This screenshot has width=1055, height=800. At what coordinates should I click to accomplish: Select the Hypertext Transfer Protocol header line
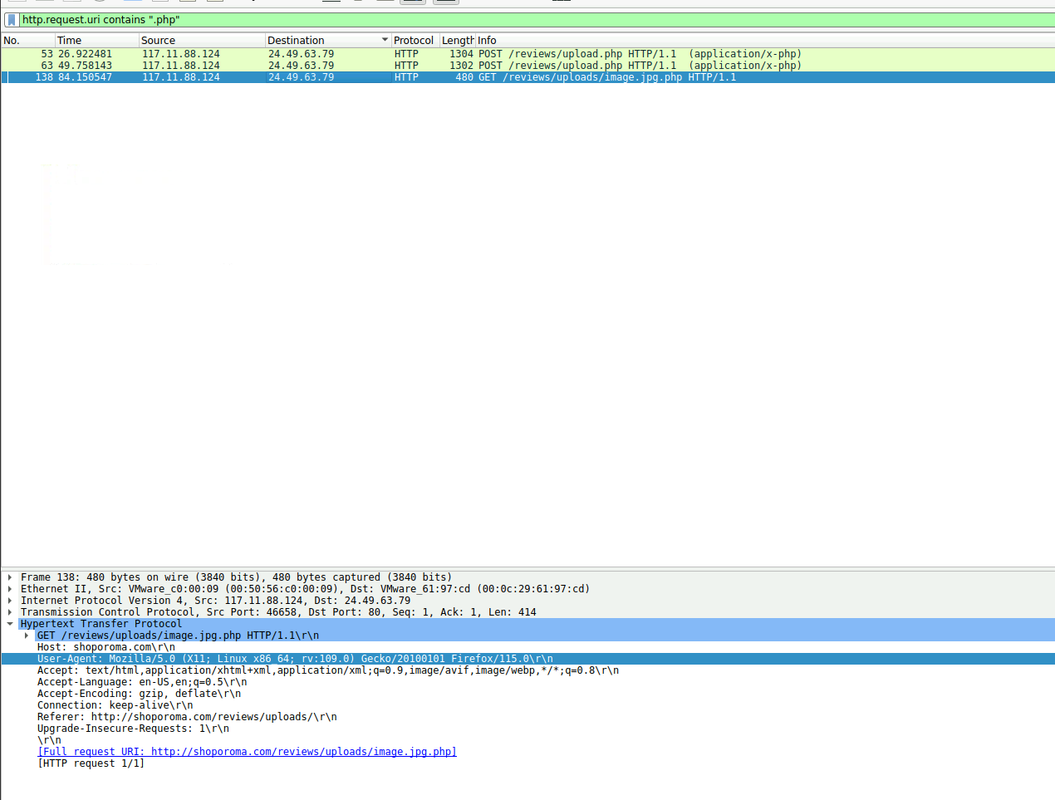coord(528,624)
